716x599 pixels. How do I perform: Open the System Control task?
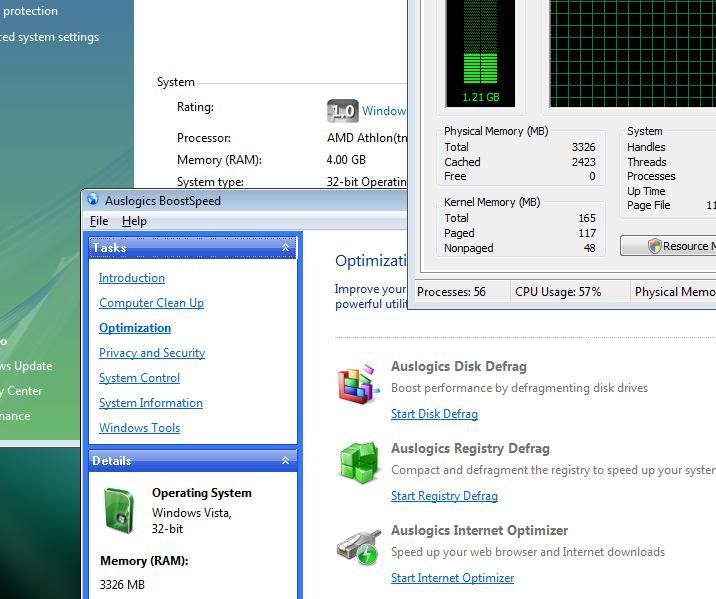pyautogui.click(x=140, y=378)
